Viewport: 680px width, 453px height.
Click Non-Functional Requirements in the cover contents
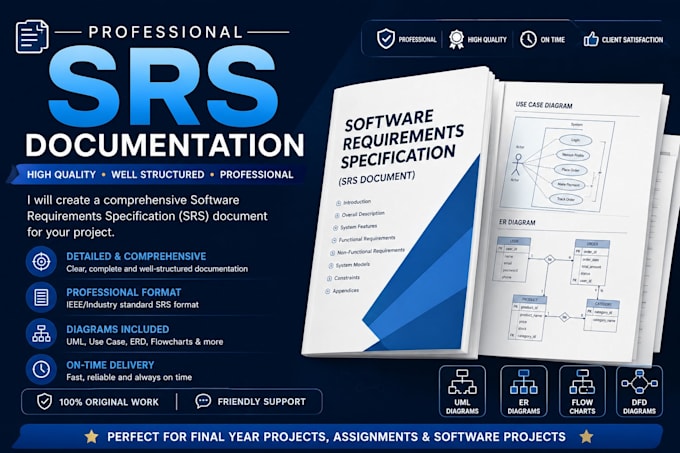point(370,251)
